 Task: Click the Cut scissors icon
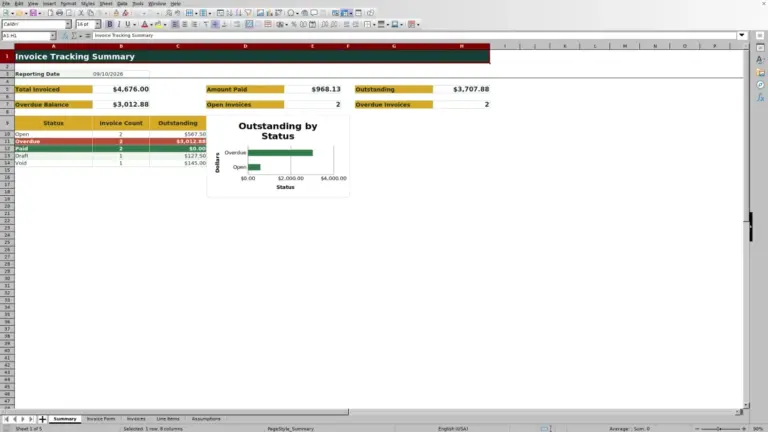click(81, 13)
